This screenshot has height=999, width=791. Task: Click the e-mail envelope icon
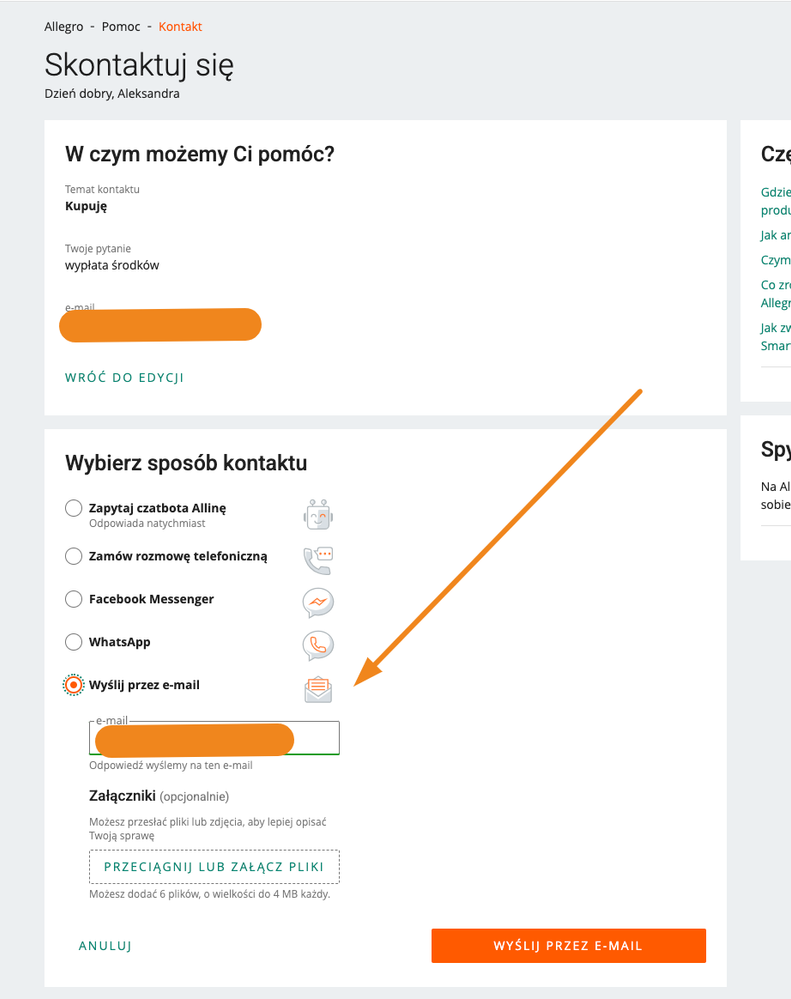click(318, 690)
